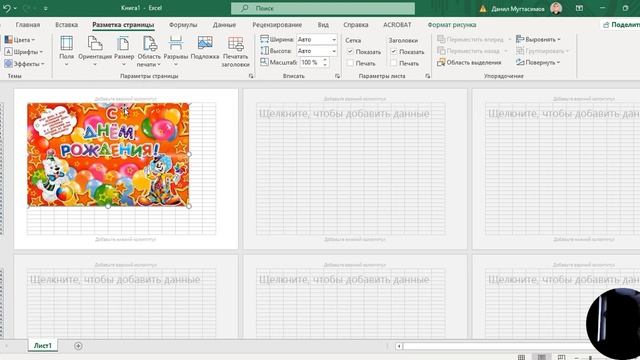
Task: Click the picture's right-middle sizing handle
Action: pyautogui.click(x=189, y=154)
